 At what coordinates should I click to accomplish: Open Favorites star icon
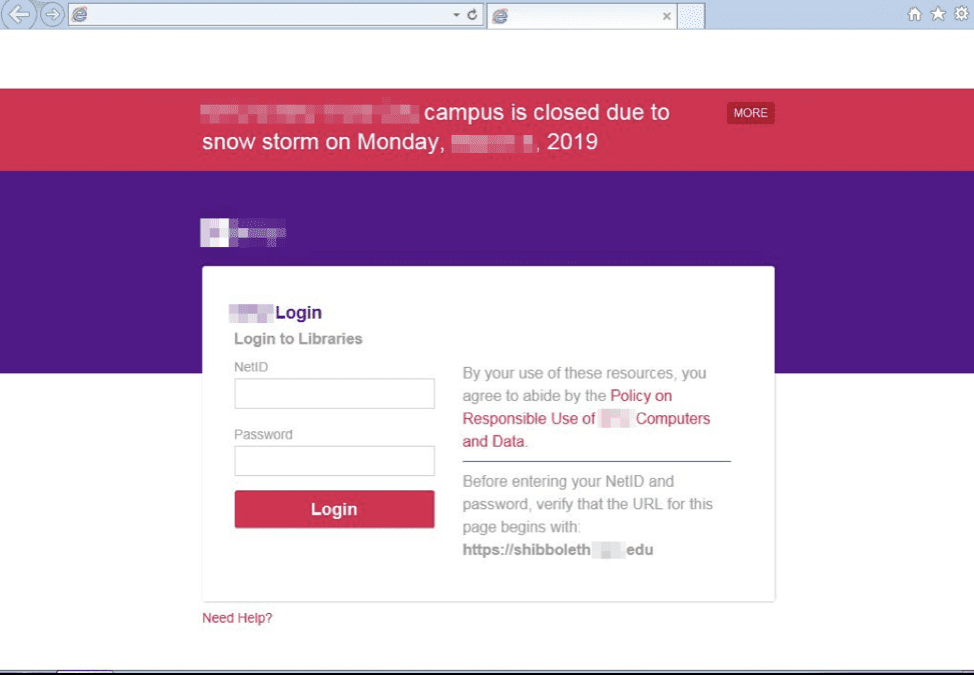(x=938, y=14)
